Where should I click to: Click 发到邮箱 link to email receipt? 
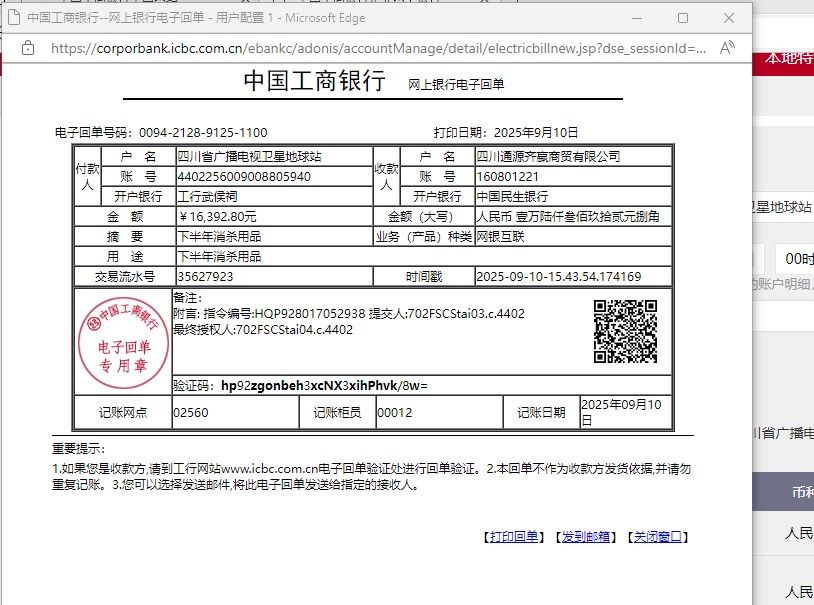tap(586, 537)
